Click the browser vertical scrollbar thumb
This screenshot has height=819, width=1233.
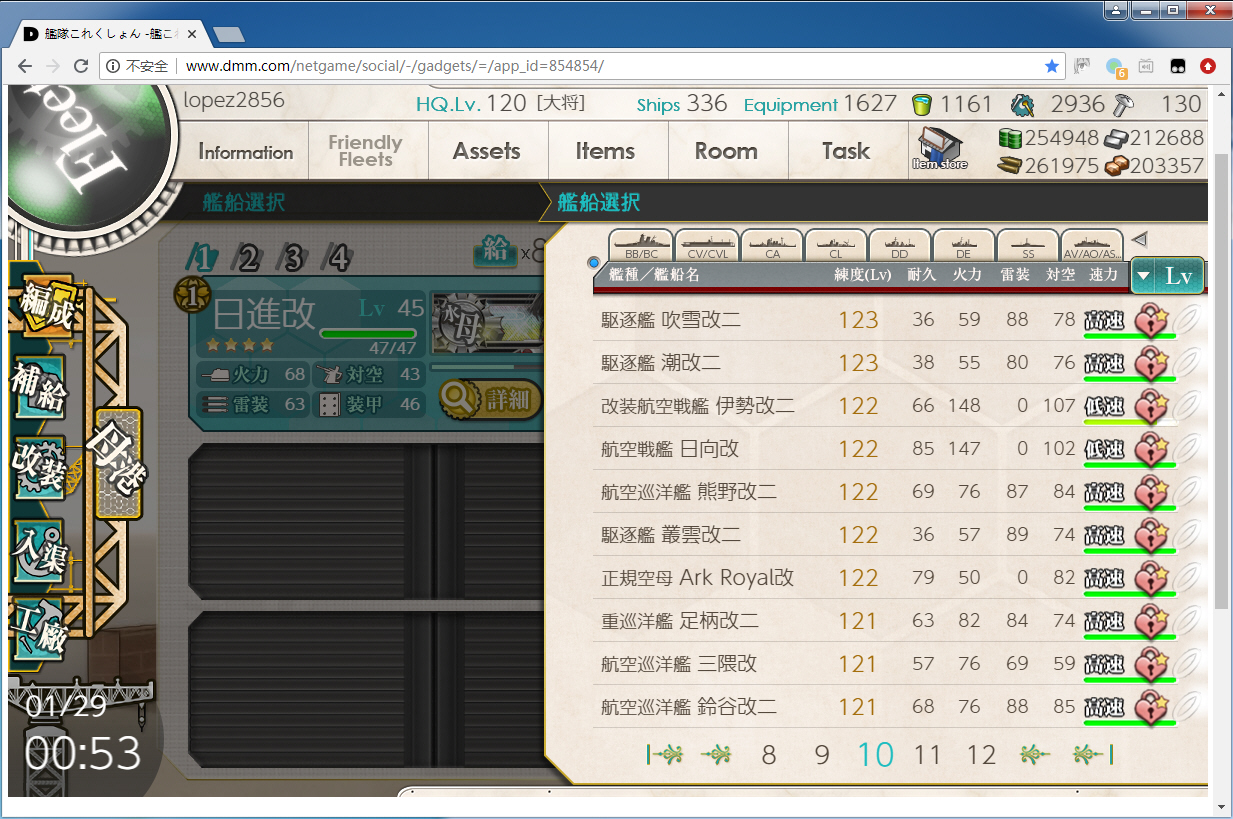1220,382
